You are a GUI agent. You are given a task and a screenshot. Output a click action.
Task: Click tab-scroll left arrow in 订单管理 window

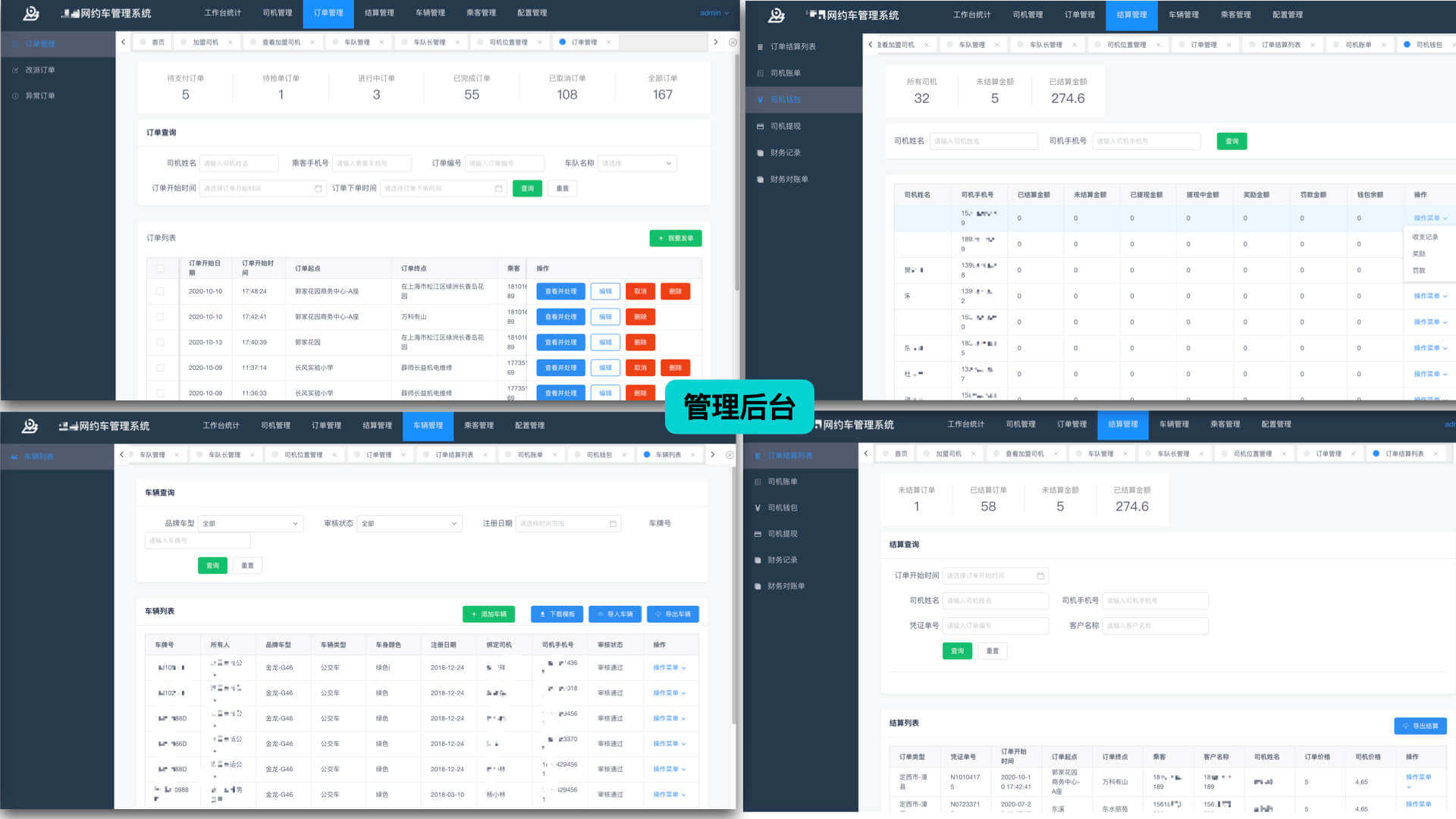pos(123,42)
